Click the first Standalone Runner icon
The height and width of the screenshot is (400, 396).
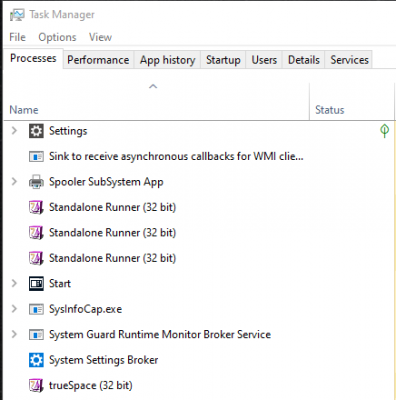[x=36, y=207]
